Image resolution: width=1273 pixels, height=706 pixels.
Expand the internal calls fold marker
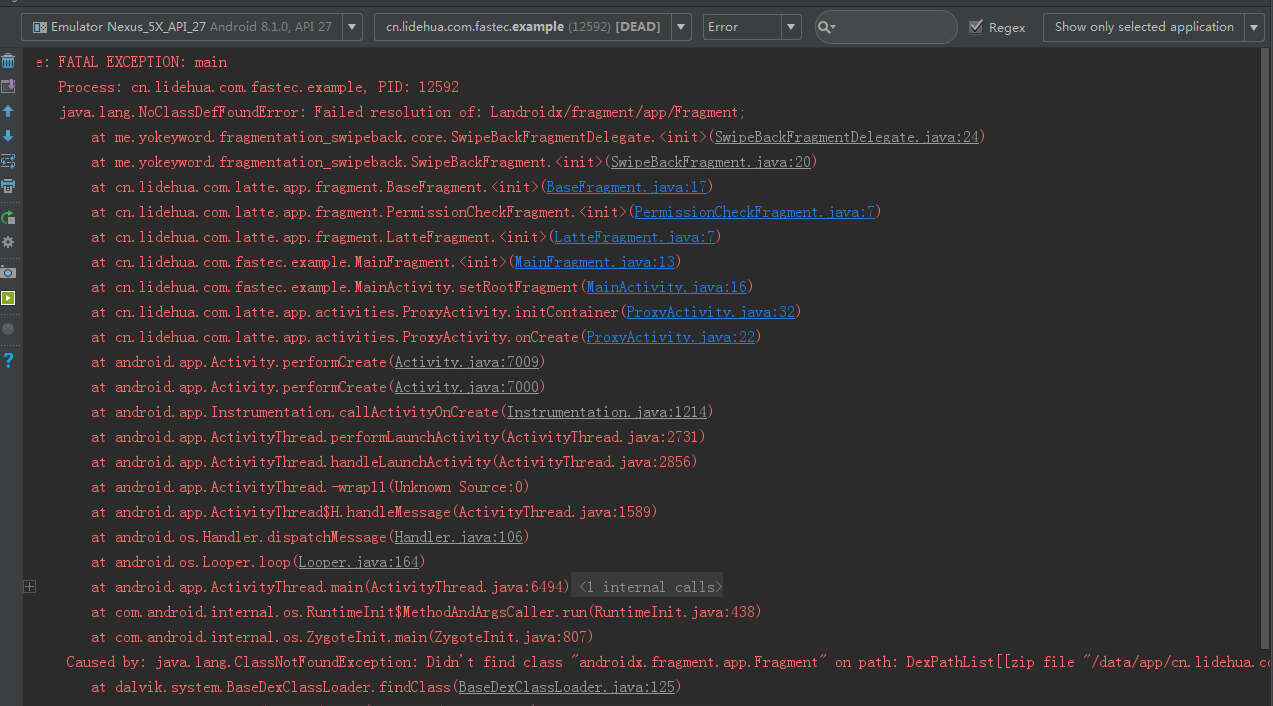[29, 587]
